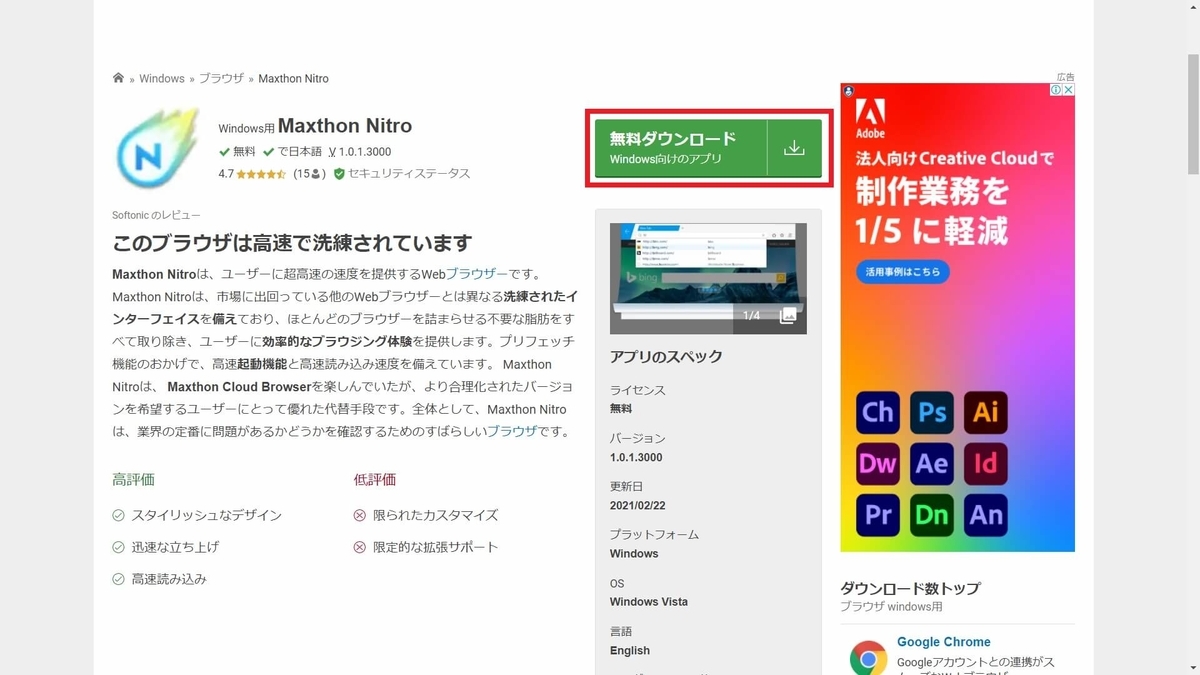Click the 1/4 image counter
1200x675 pixels.
pyautogui.click(x=751, y=316)
